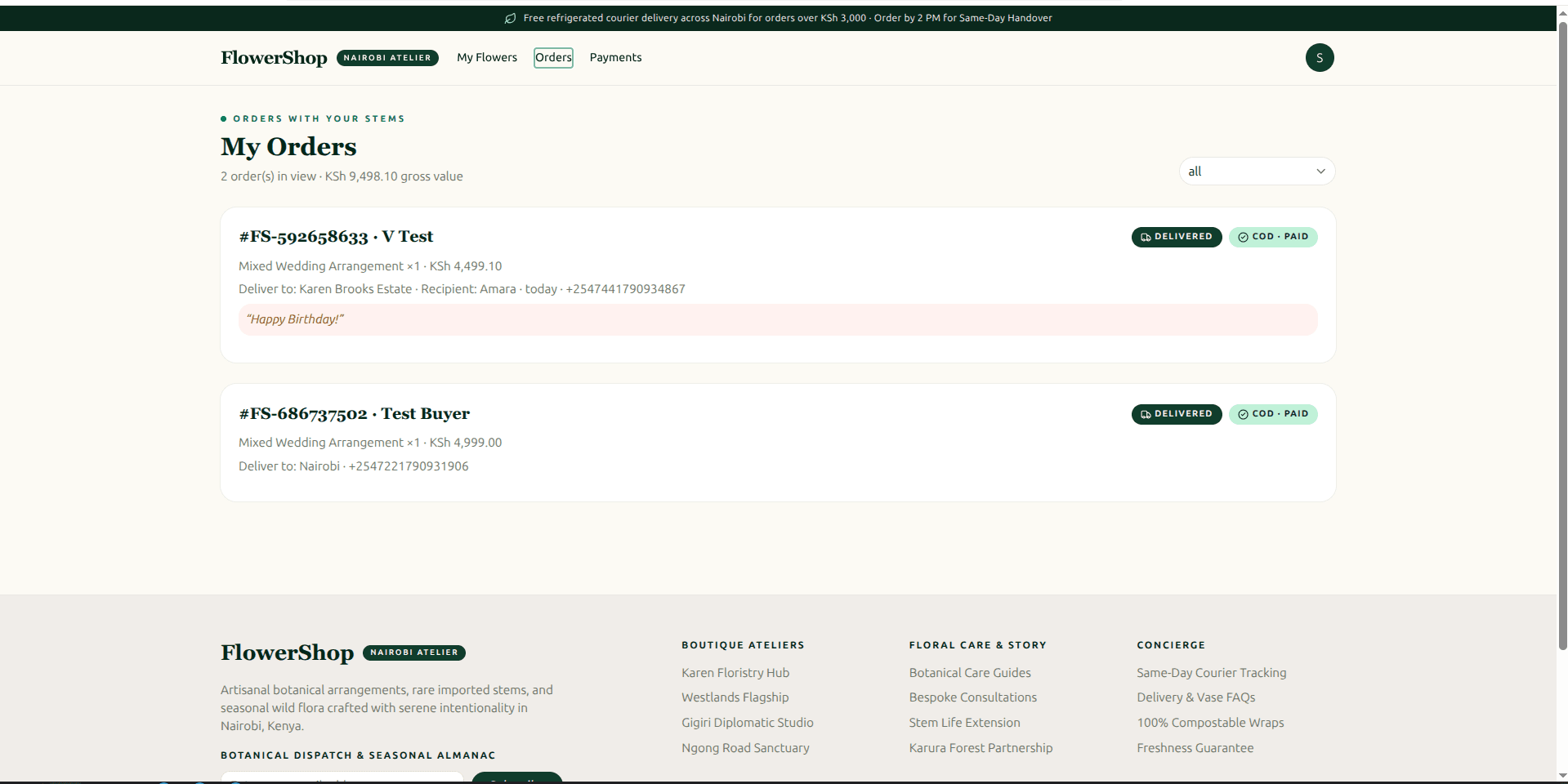Click the COD Paid badge on V Test order
Image resolution: width=1568 pixels, height=784 pixels.
click(1273, 237)
